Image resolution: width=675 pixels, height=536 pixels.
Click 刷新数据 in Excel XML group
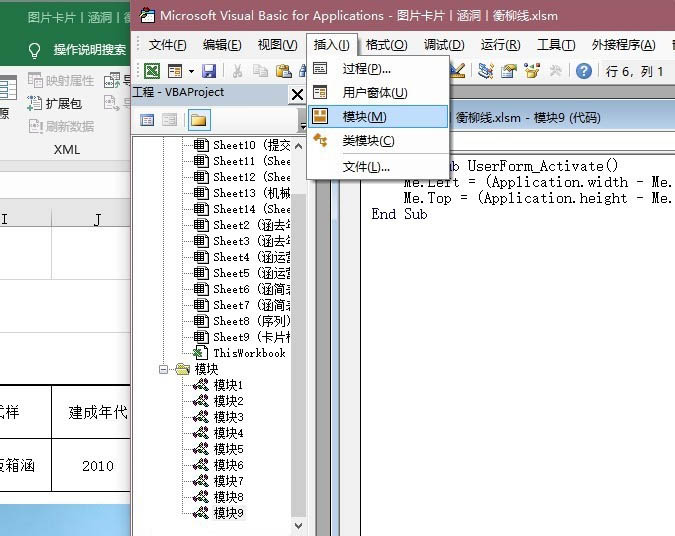pyautogui.click(x=61, y=126)
